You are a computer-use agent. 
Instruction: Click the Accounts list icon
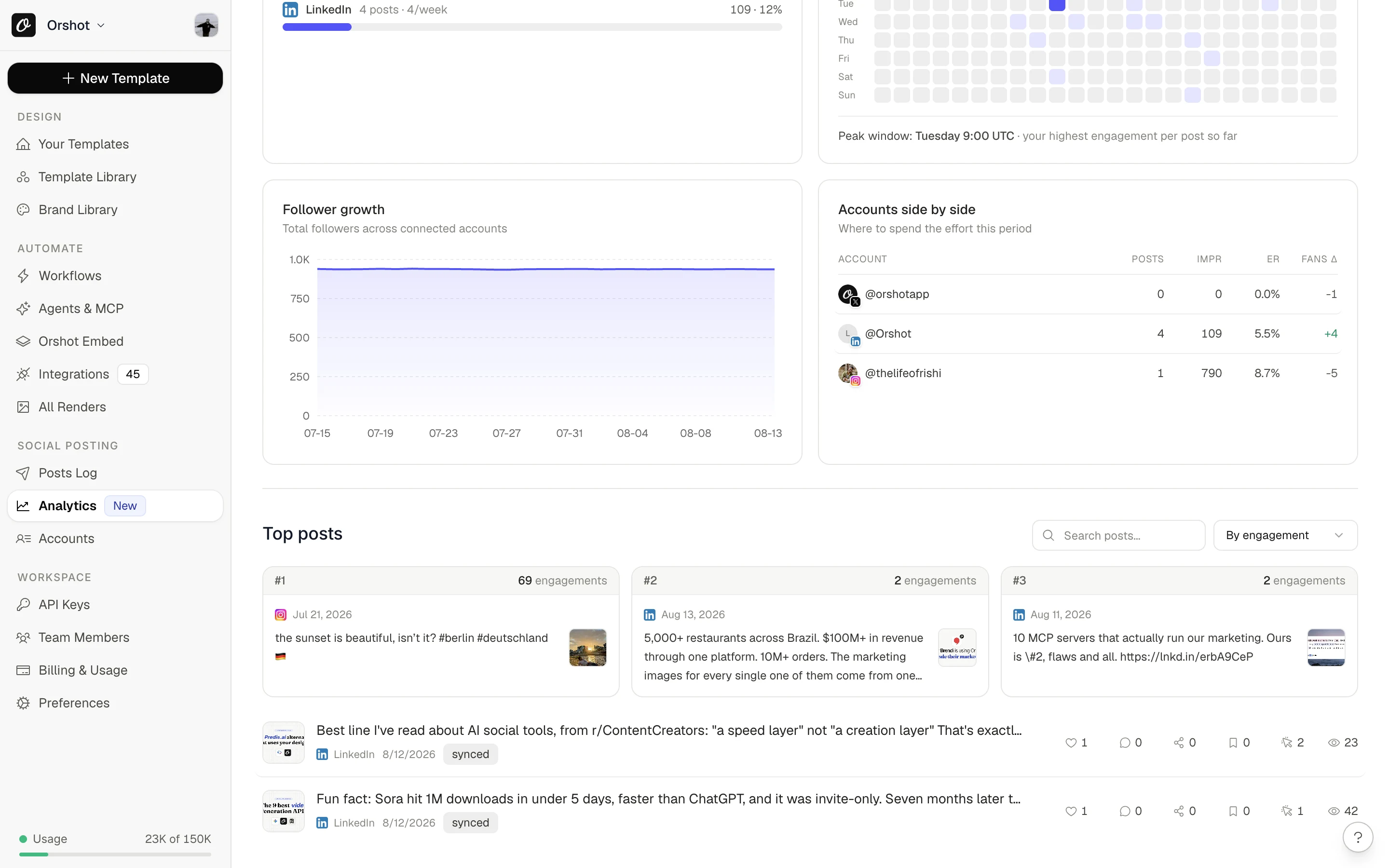(x=23, y=539)
